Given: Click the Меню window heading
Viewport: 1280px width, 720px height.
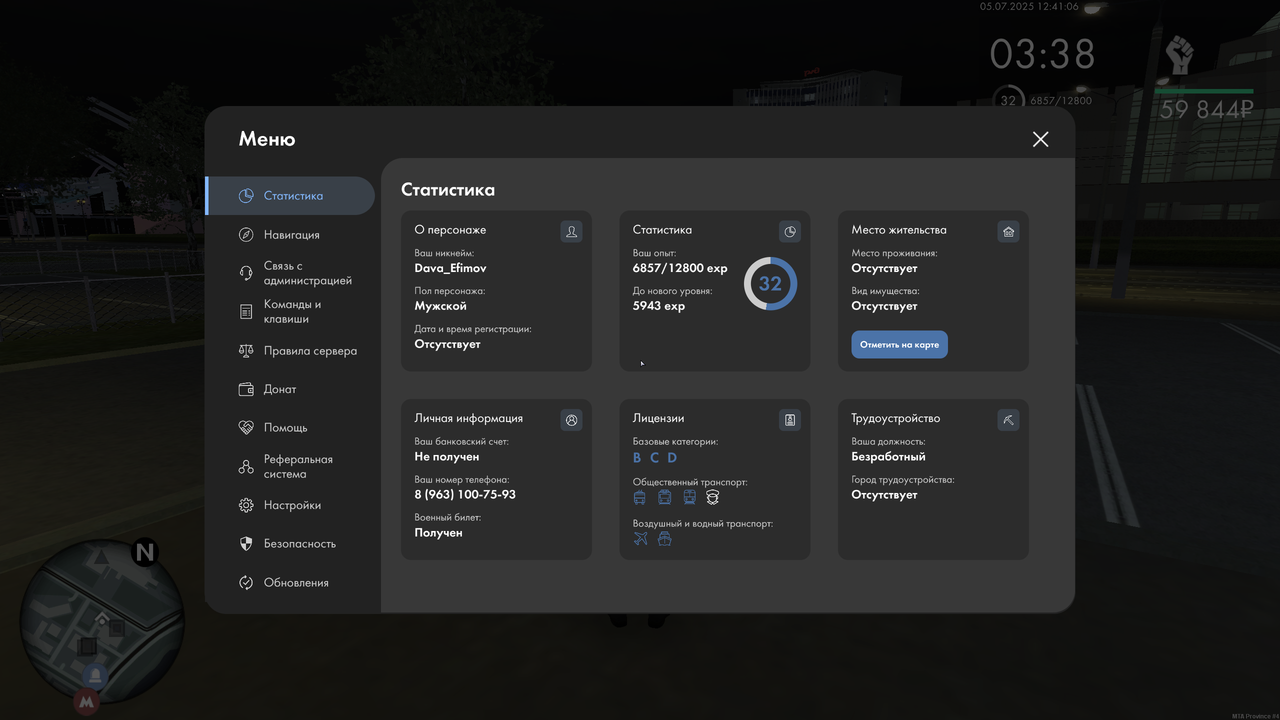Looking at the screenshot, I should pos(267,139).
